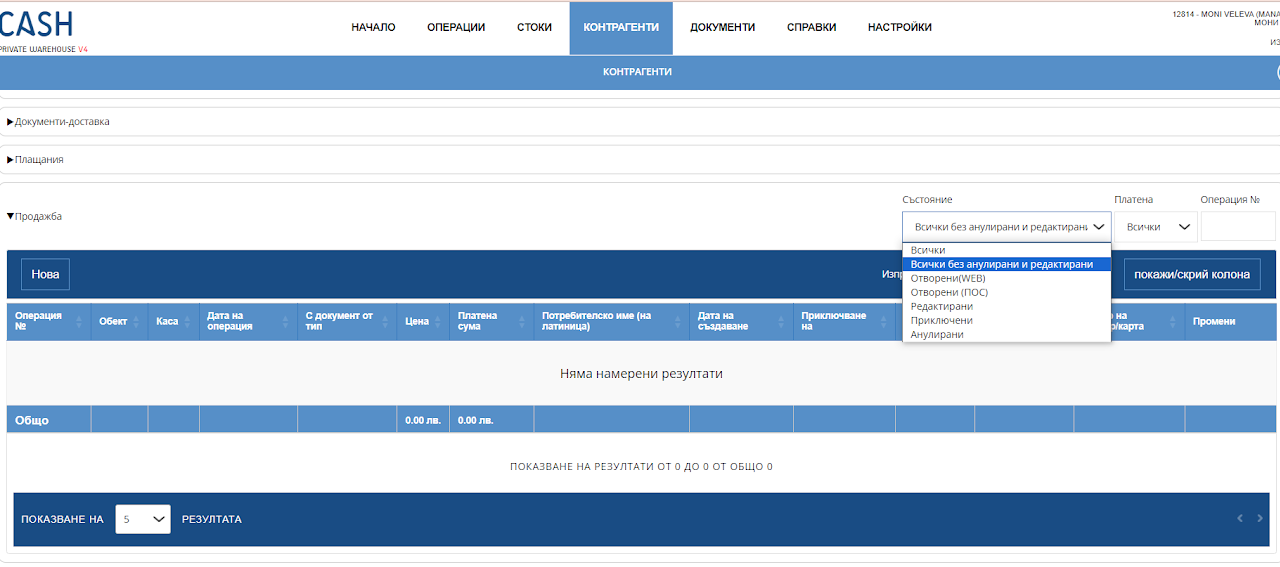Viewport: 1280px width, 567px height.
Task: Select the КОНТРАГЕНТИ menu tab
Action: (x=621, y=28)
